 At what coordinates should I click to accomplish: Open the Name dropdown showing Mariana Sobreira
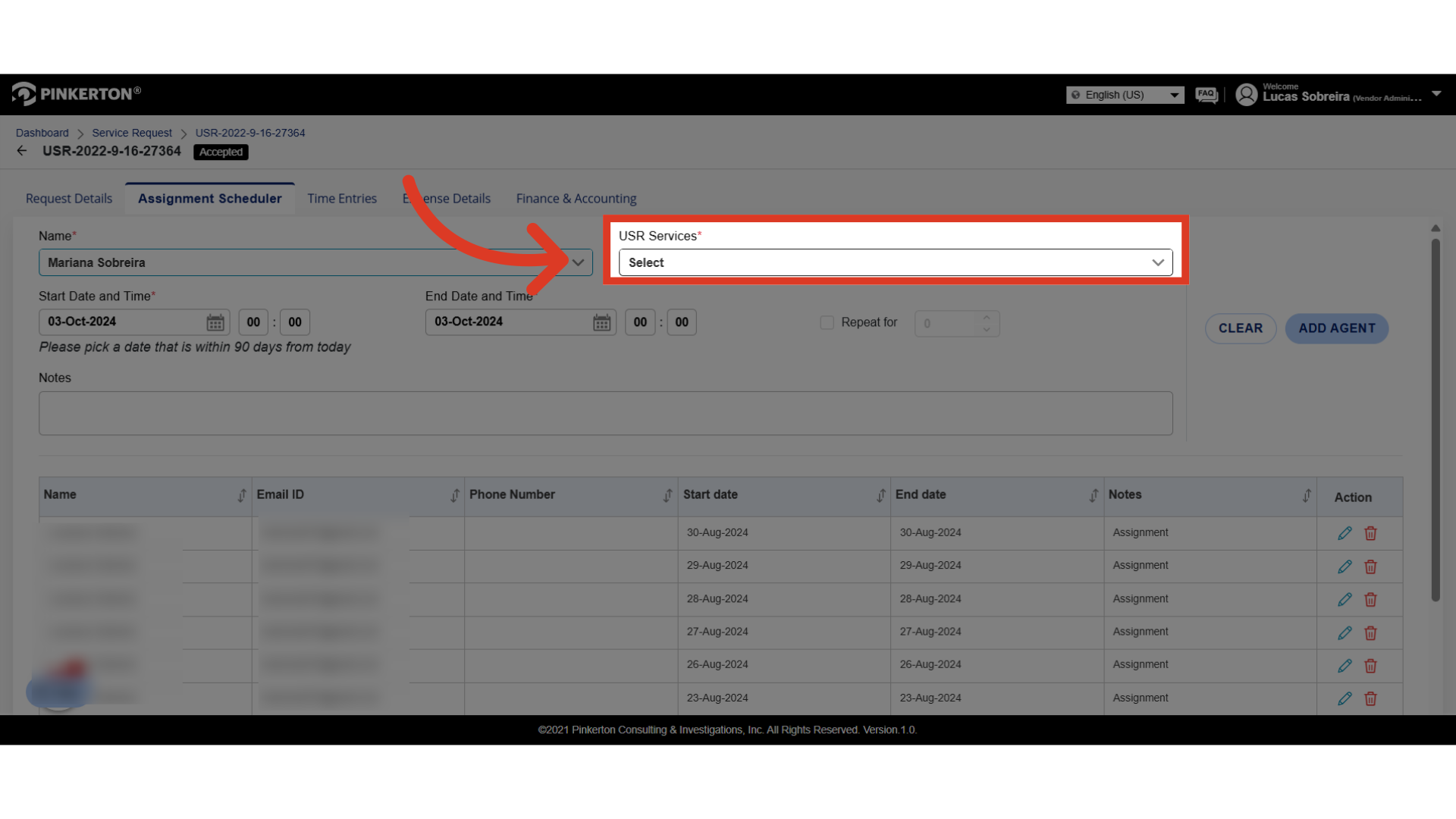tap(315, 262)
